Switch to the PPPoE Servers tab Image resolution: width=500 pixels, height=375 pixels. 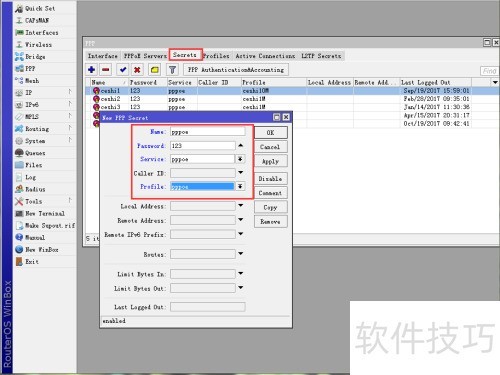click(x=145, y=56)
